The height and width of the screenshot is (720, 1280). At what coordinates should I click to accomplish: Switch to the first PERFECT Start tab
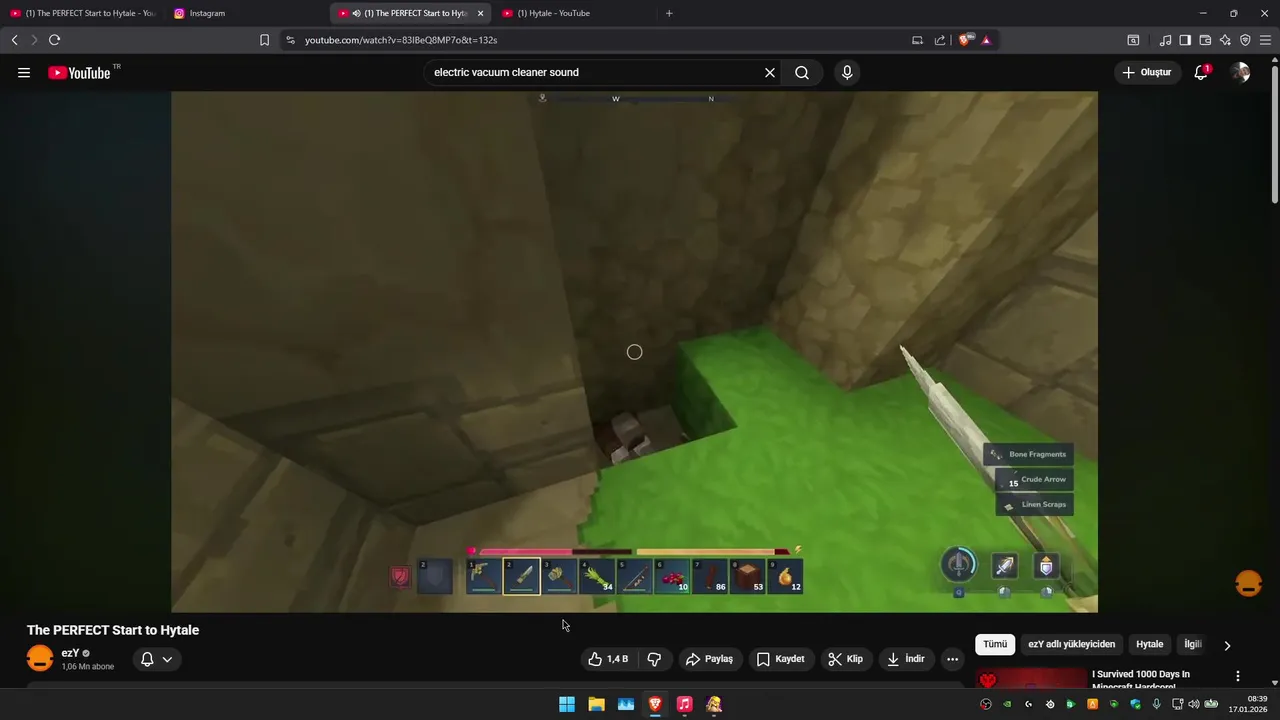83,13
